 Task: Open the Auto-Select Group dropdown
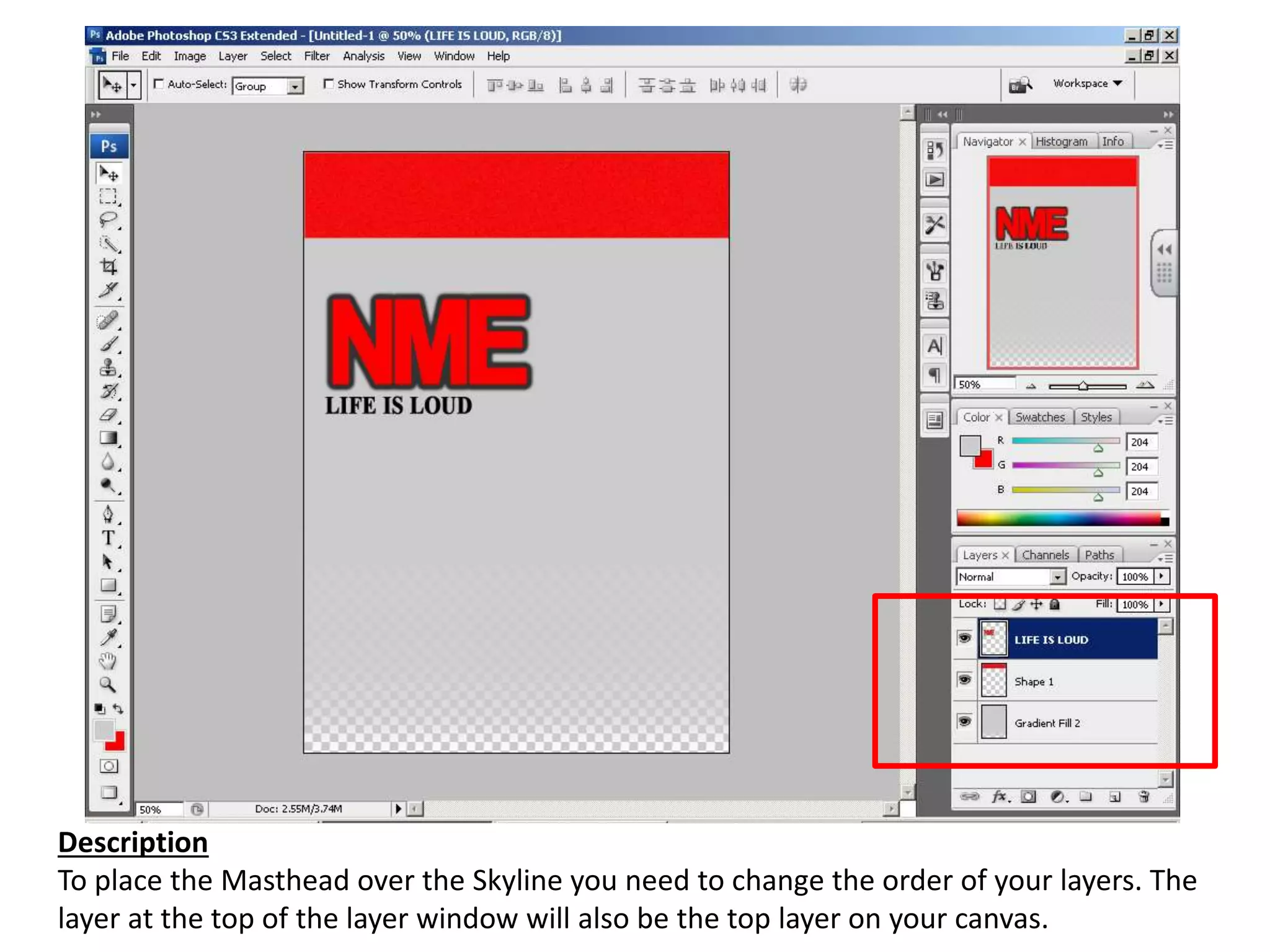[x=296, y=86]
